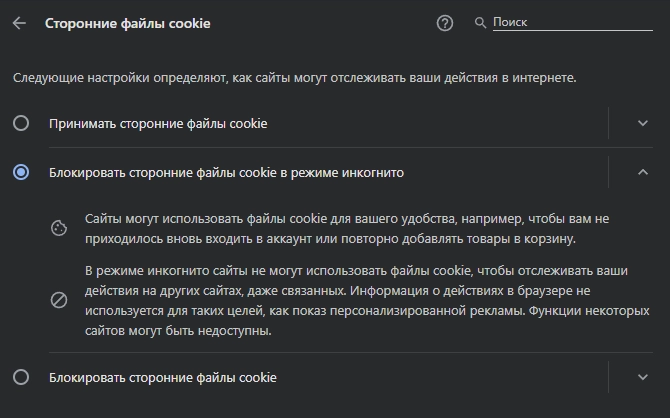
Task: Go back using the left arrow icon
Action: (19, 23)
